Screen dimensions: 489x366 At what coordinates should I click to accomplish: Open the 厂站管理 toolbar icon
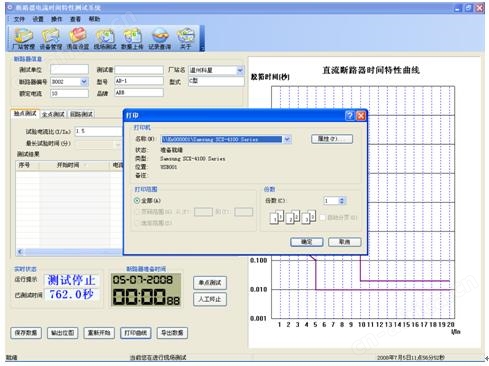[x=23, y=39]
